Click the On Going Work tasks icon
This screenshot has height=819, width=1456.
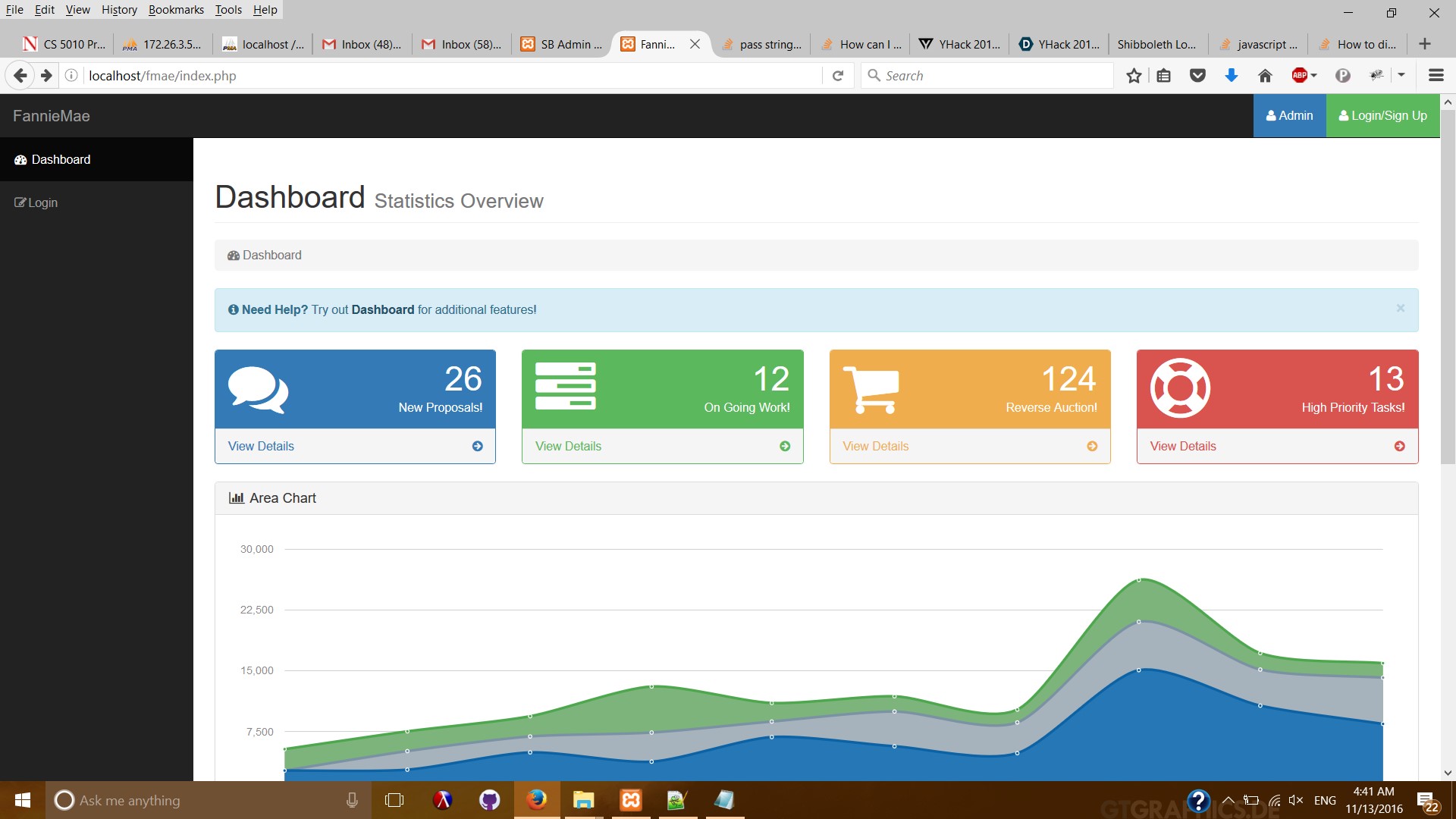565,386
